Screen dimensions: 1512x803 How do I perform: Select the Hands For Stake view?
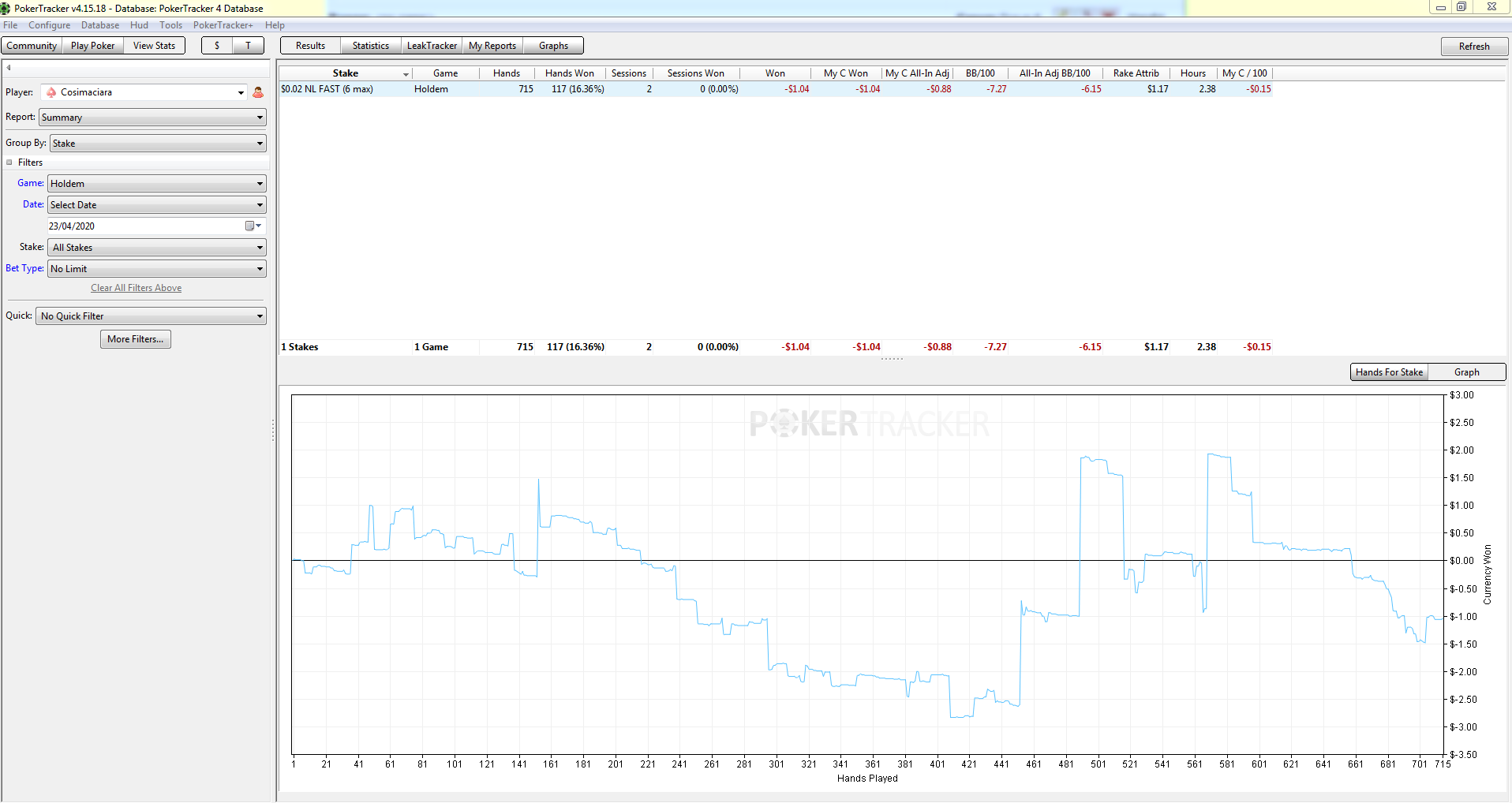tap(1389, 372)
